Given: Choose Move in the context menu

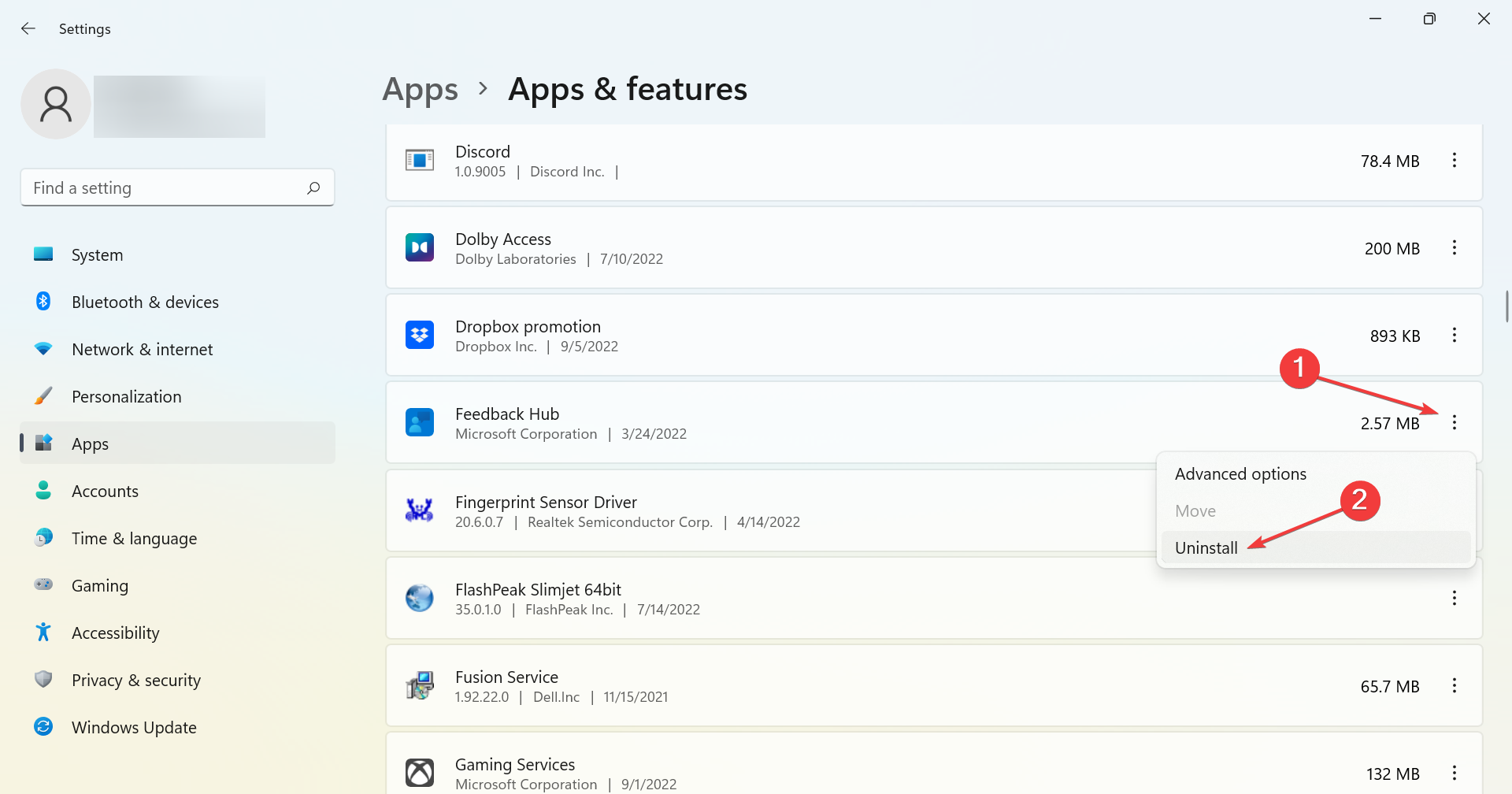Looking at the screenshot, I should pos(1316,511).
